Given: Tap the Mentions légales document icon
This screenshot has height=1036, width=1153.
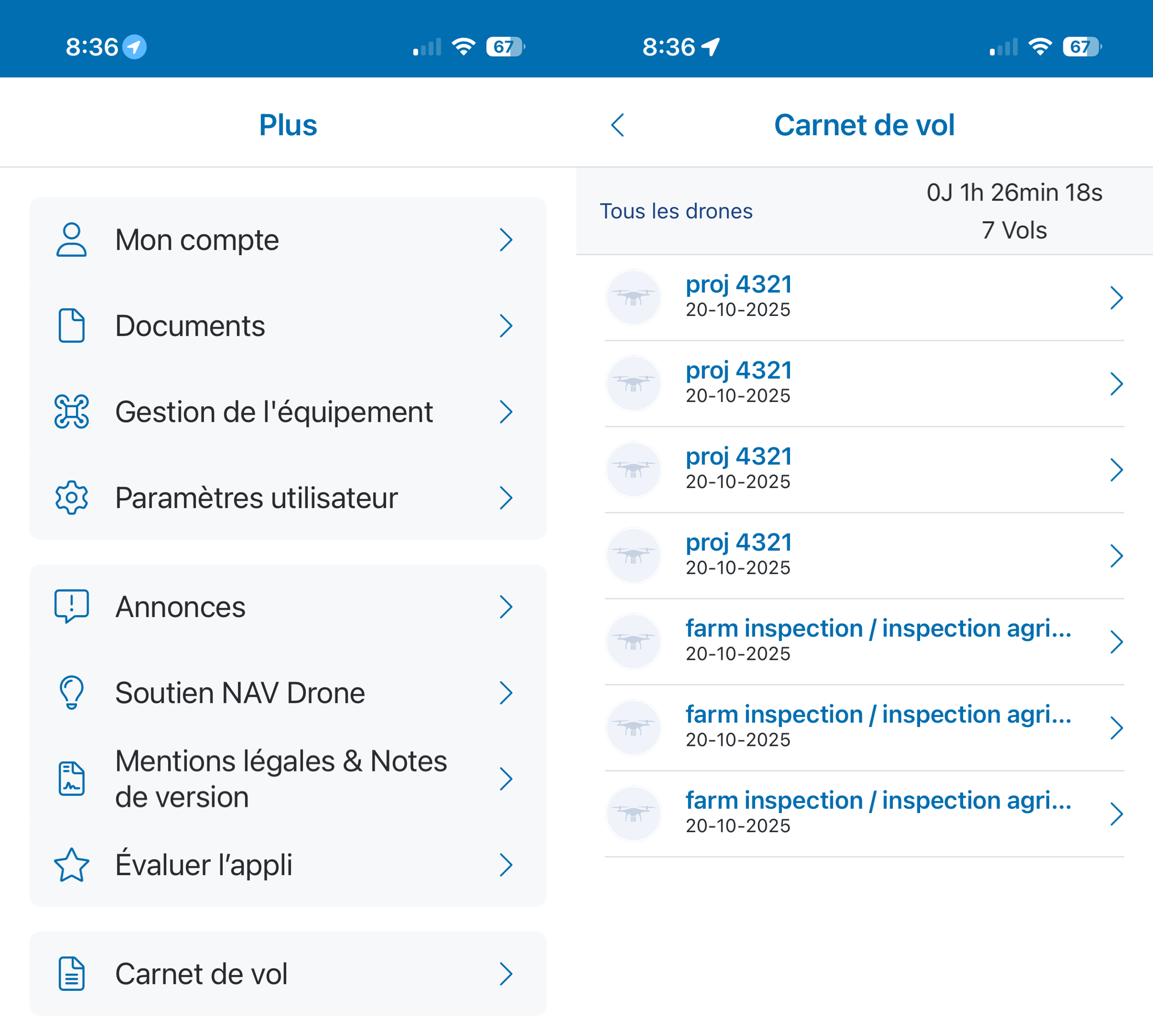Looking at the screenshot, I should pyautogui.click(x=71, y=779).
